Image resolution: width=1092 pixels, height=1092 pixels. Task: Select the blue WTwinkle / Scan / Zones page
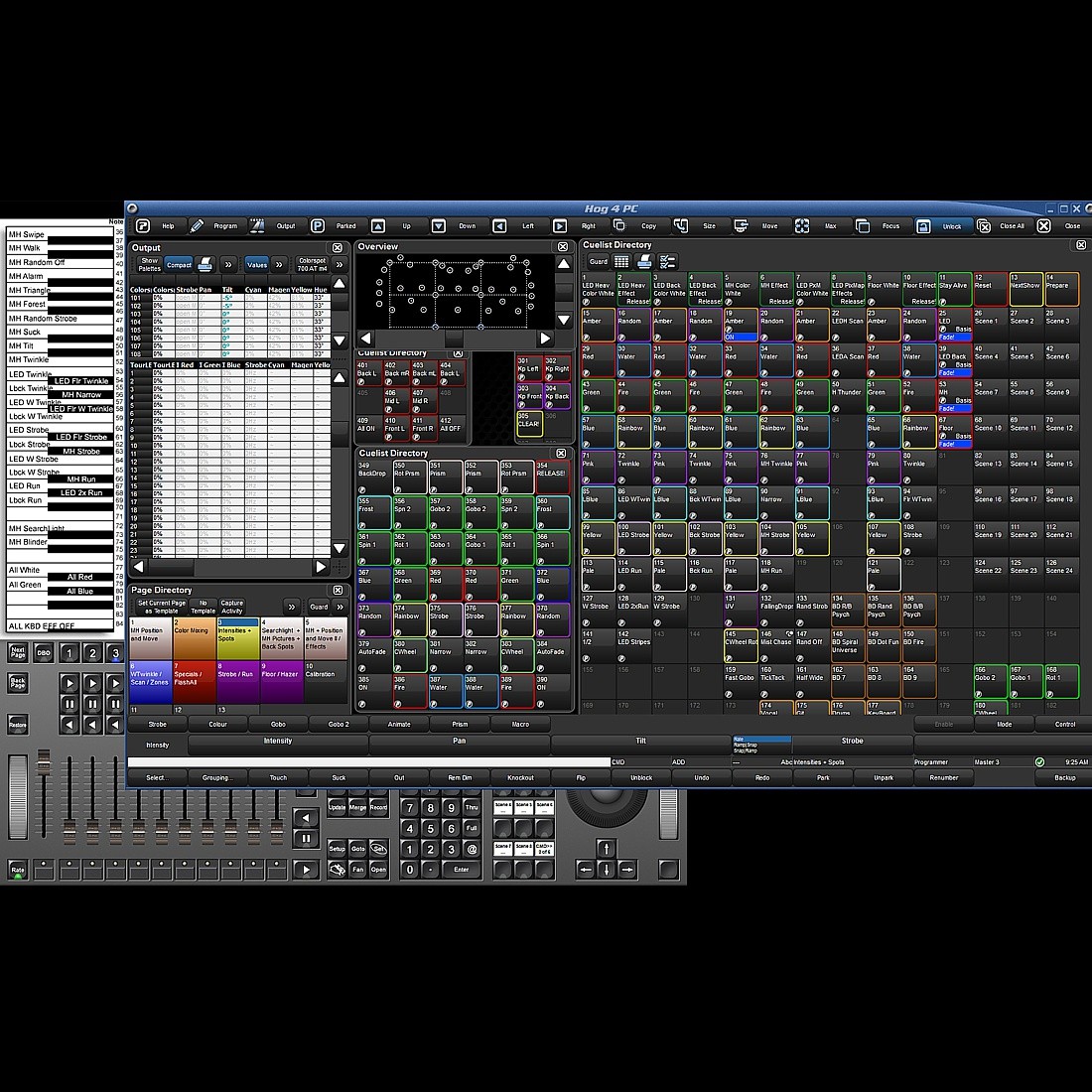(x=151, y=682)
